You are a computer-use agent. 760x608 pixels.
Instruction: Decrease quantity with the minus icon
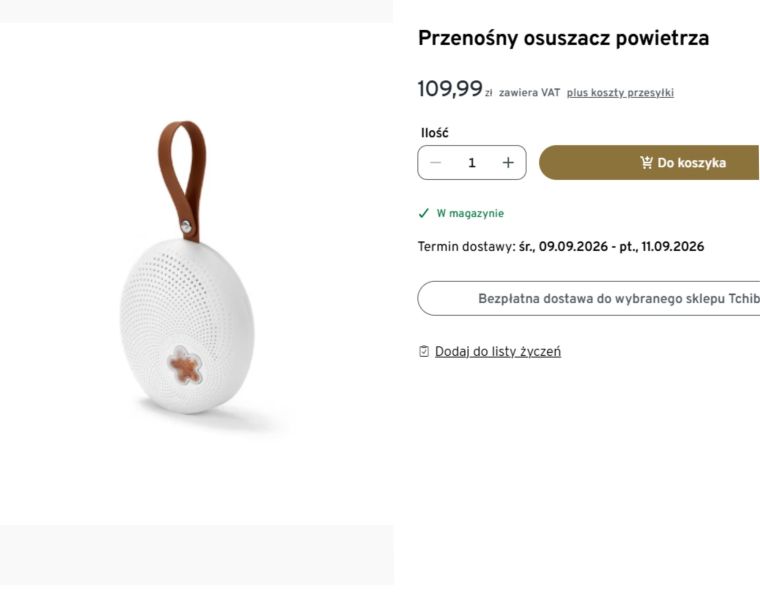pos(435,163)
